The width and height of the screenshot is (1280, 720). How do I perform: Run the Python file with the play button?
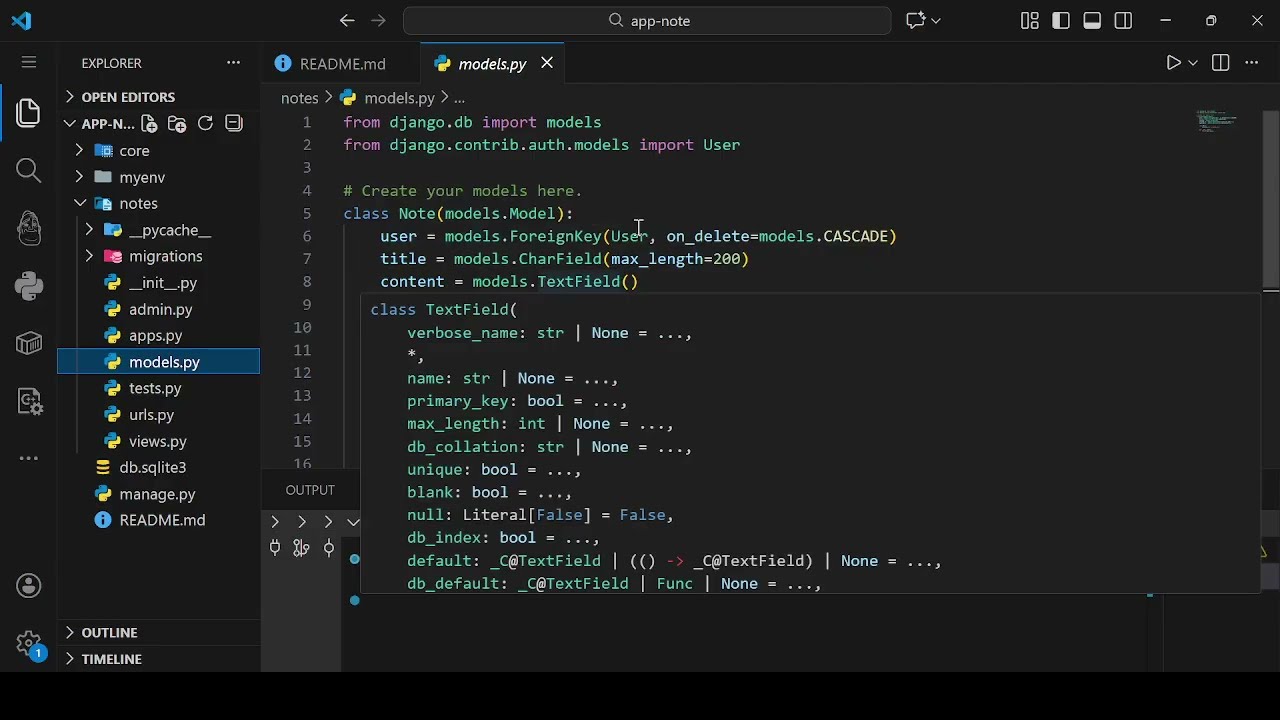coord(1174,63)
